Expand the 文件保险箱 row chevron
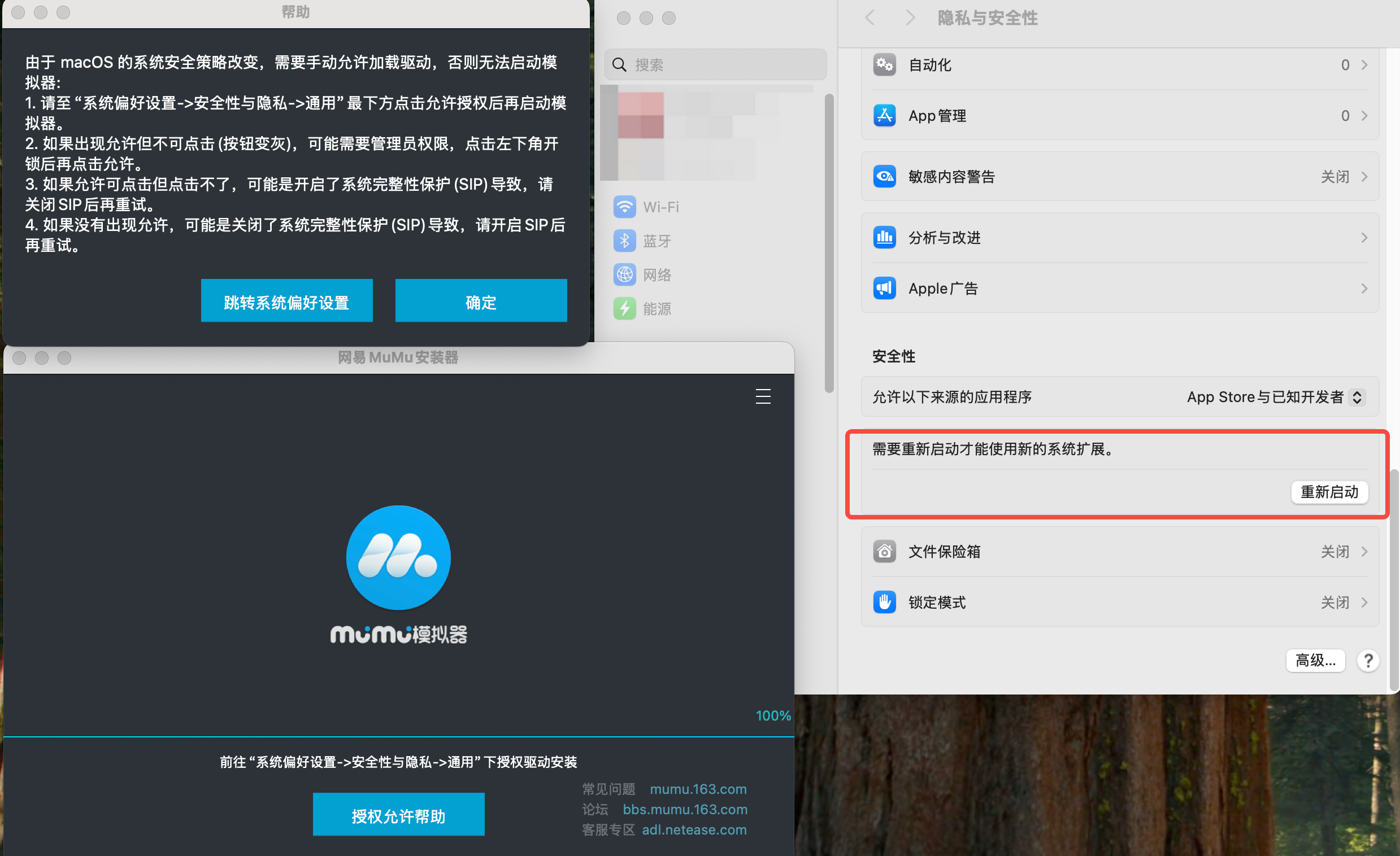The width and height of the screenshot is (1400, 856). (1364, 552)
